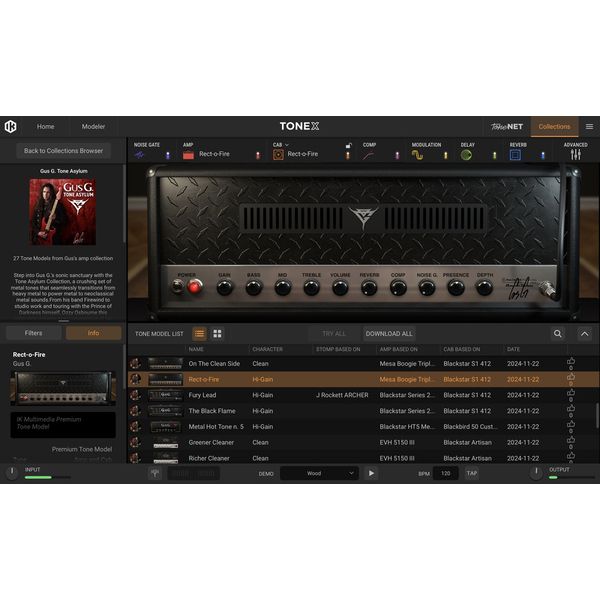
Task: Click the green Delay icon
Action: 466,155
